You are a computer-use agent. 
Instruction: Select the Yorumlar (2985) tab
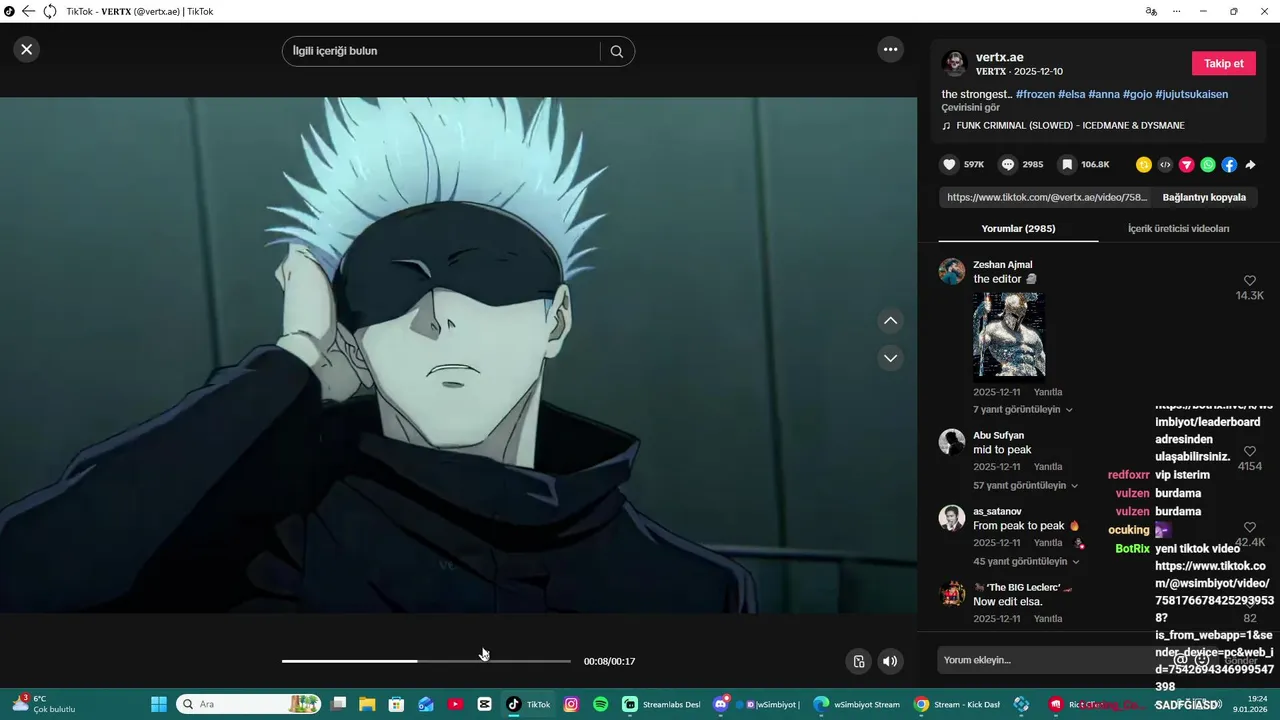(x=1018, y=228)
